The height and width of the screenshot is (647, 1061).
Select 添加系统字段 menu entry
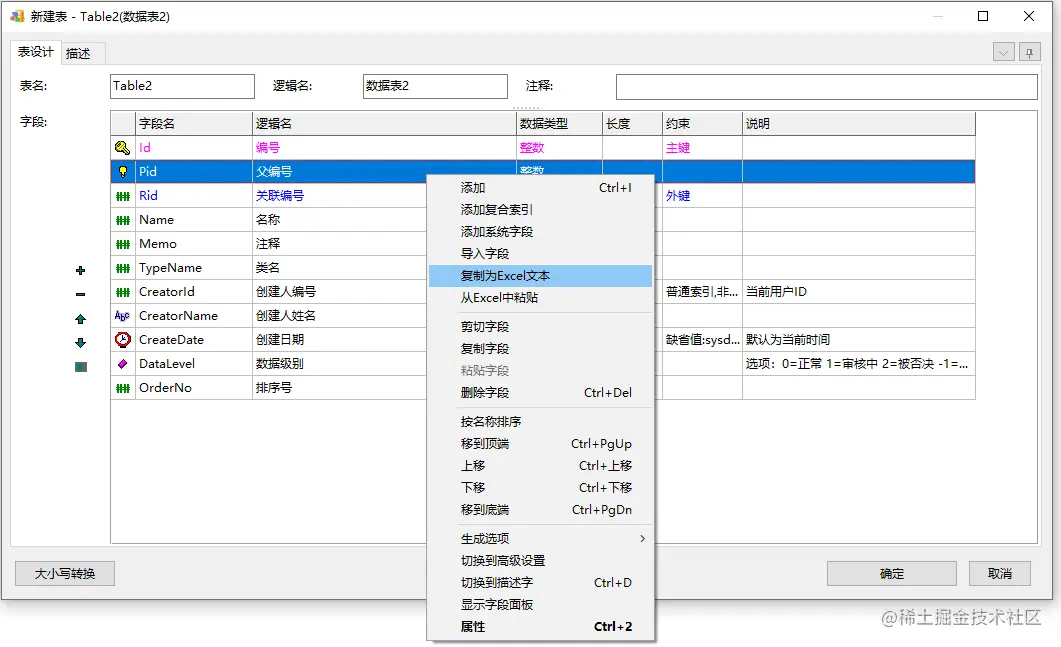point(541,231)
